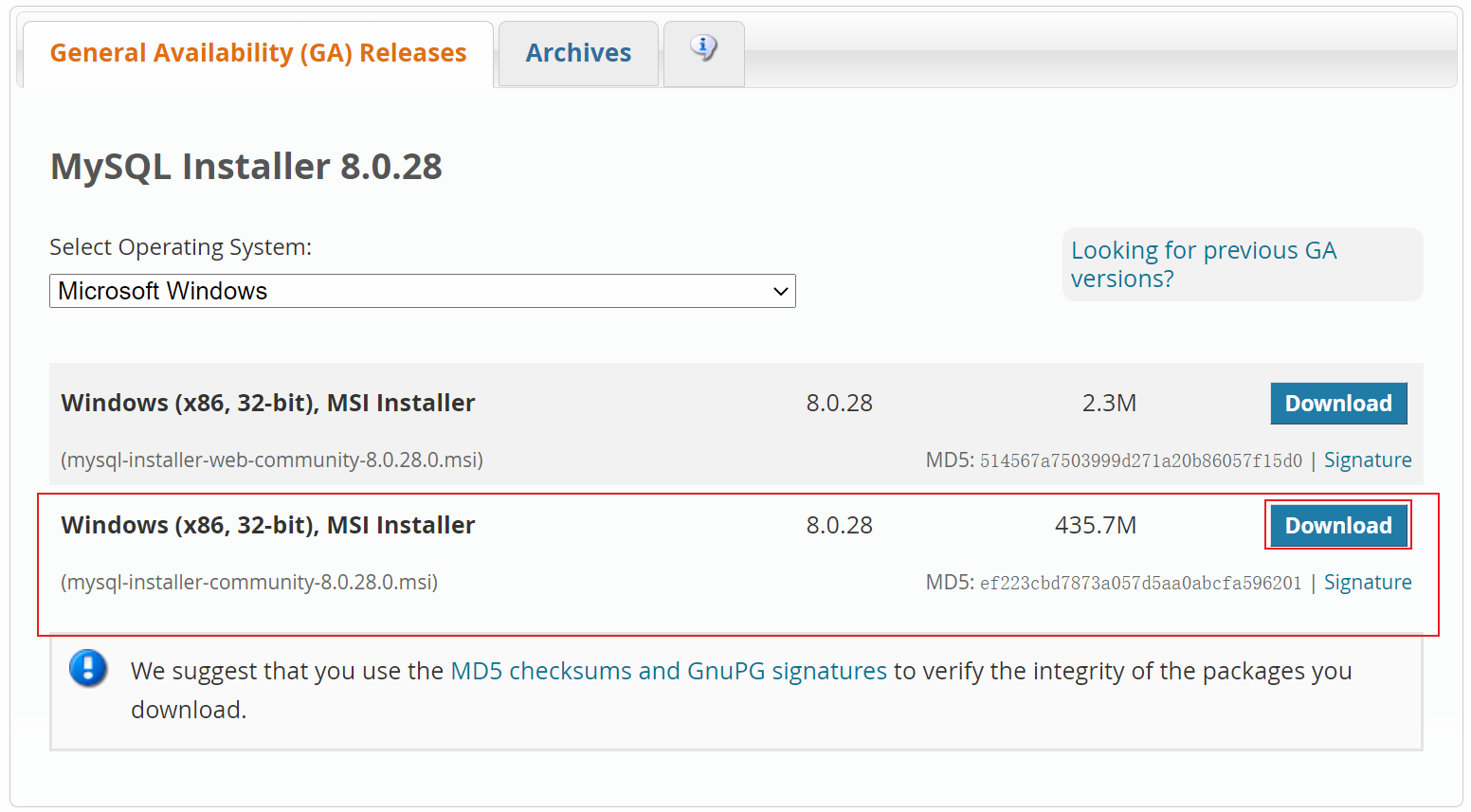Click the 435.7M file size value
1471x812 pixels.
click(1096, 526)
